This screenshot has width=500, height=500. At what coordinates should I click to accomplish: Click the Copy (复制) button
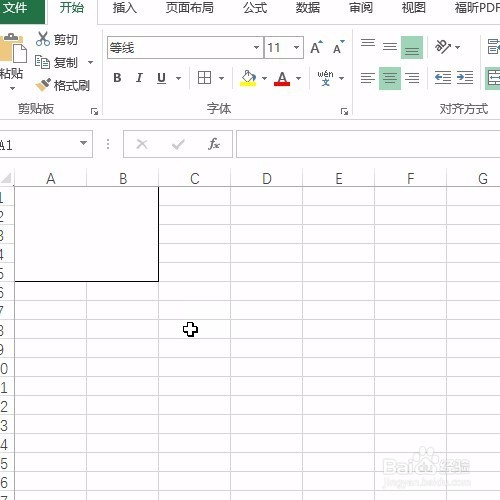pos(56,62)
